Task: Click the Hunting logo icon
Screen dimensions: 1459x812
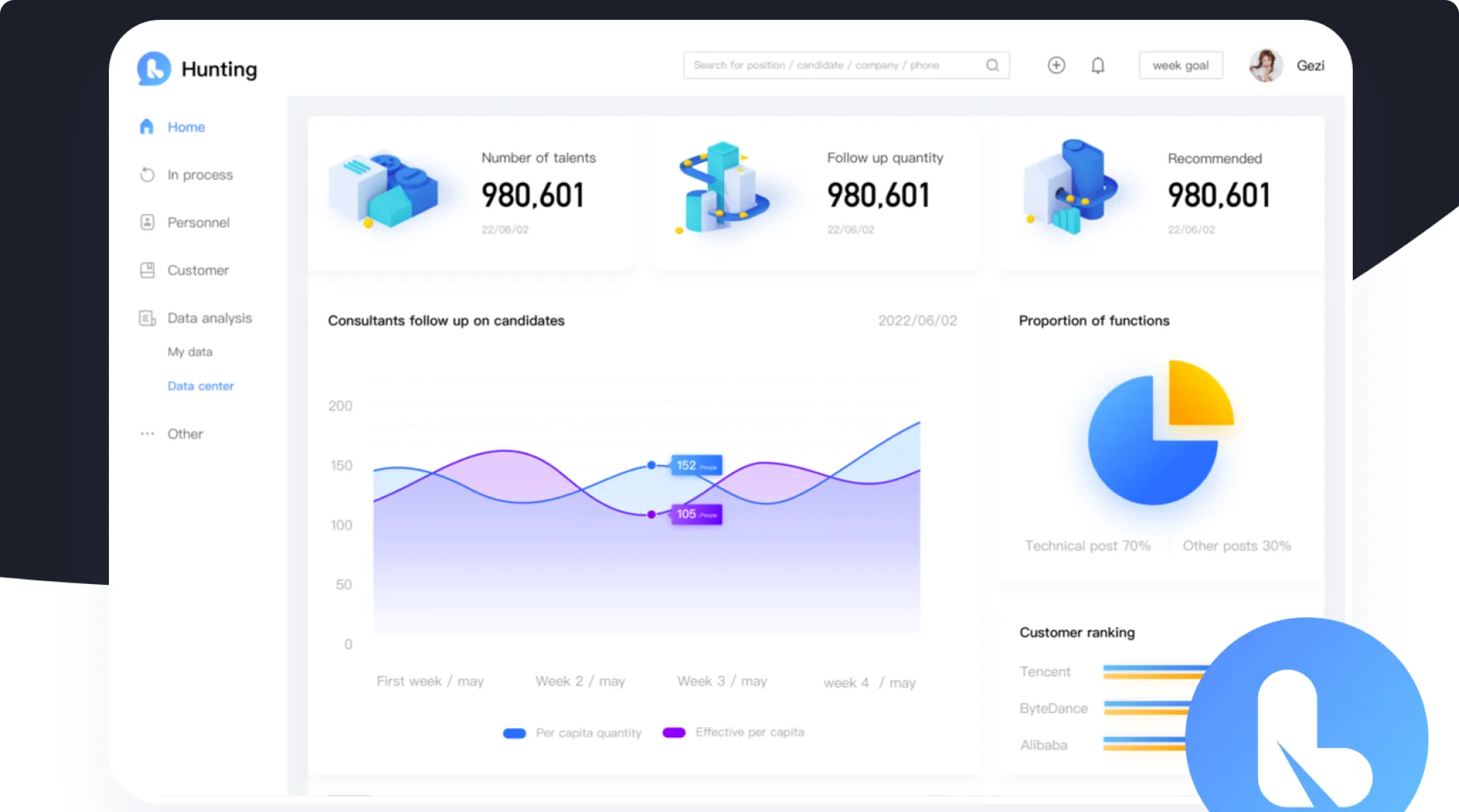Action: tap(154, 68)
